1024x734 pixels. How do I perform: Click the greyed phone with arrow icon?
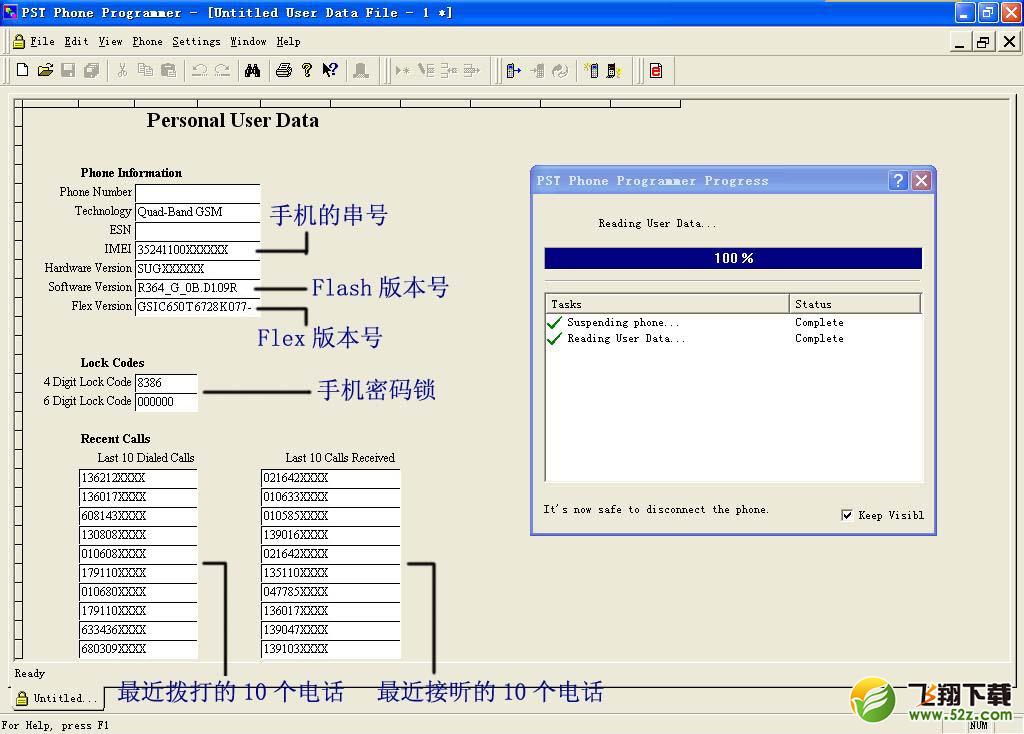pos(537,70)
